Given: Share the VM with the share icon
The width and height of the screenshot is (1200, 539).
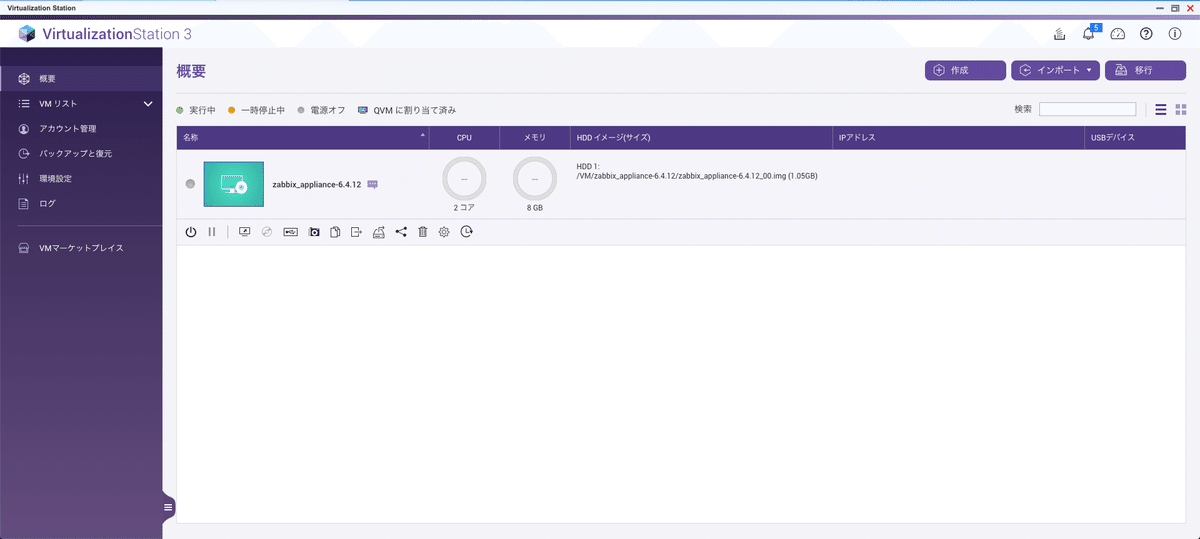Looking at the screenshot, I should click(x=401, y=232).
